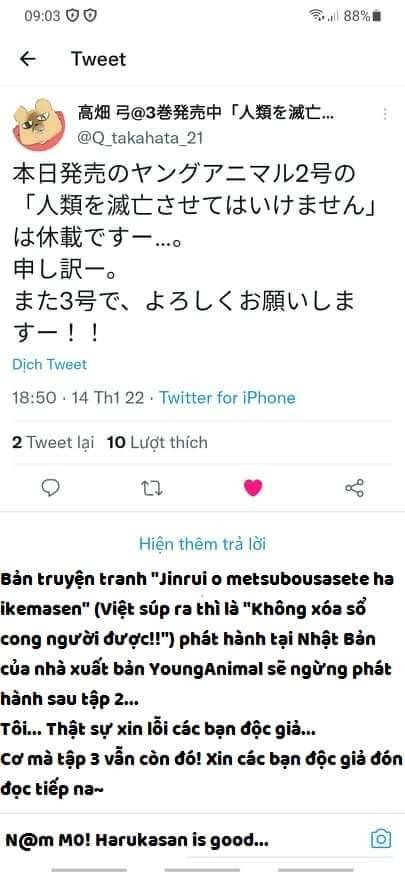Open the reply speech bubble icon

[51, 488]
